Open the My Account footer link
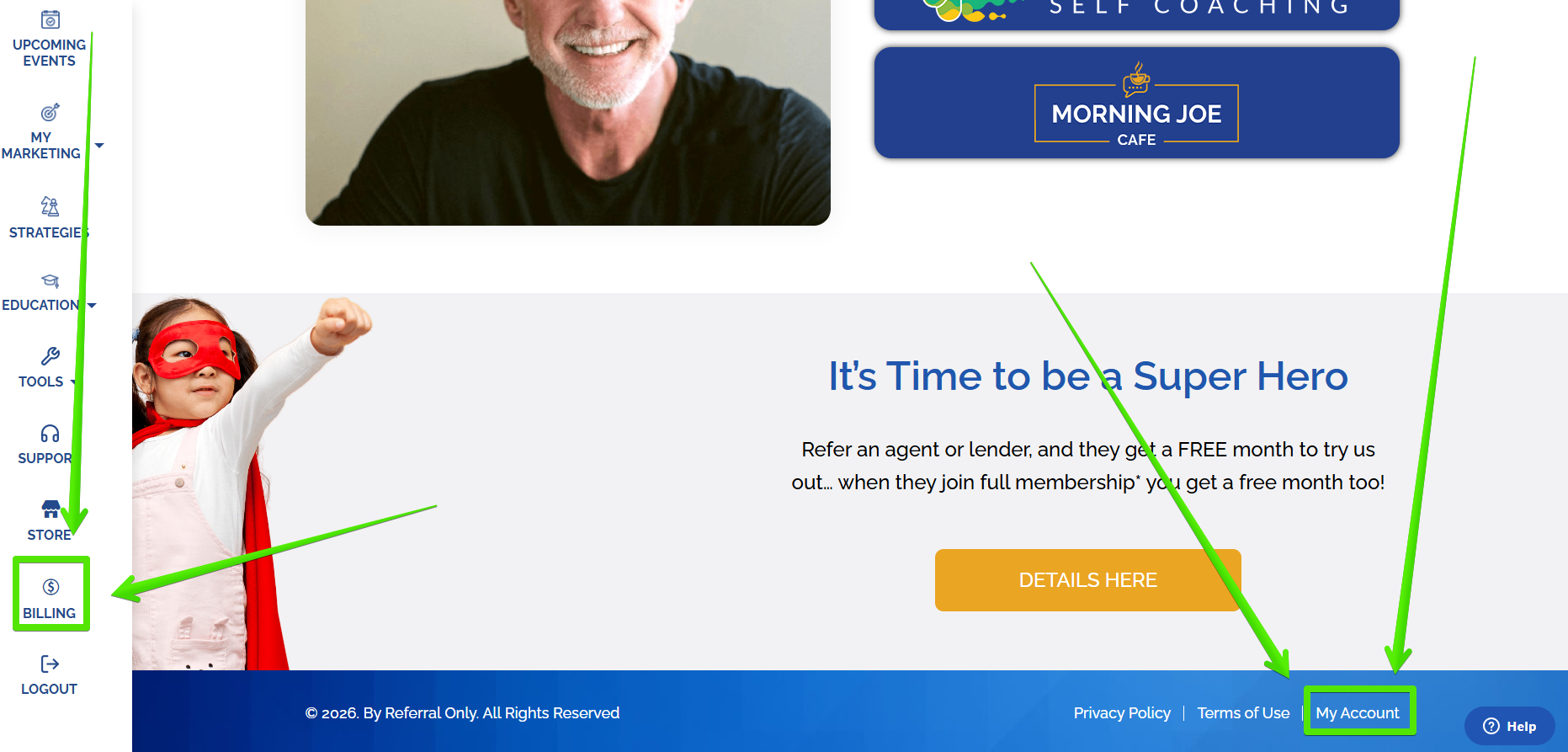This screenshot has height=752, width=1568. pyautogui.click(x=1358, y=713)
